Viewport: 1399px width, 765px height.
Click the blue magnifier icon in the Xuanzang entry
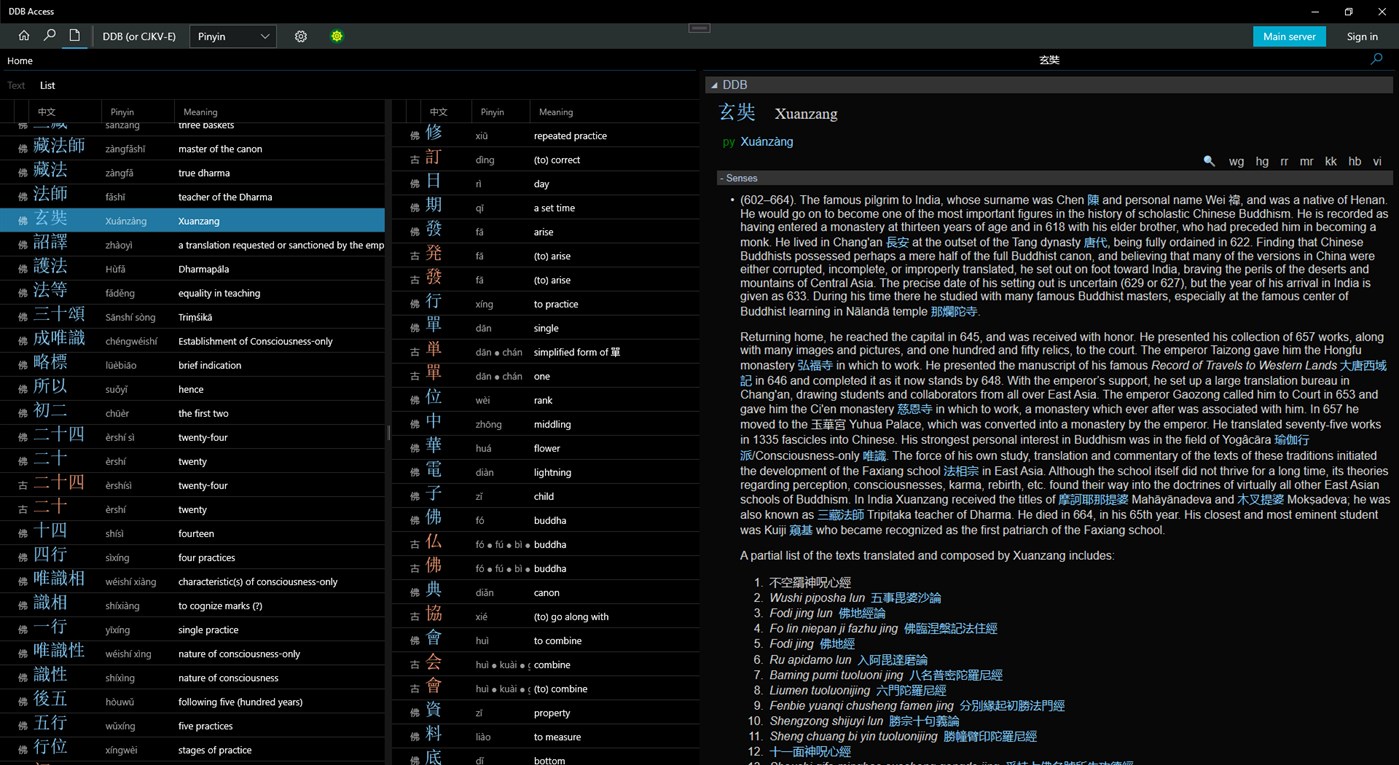(x=1209, y=161)
